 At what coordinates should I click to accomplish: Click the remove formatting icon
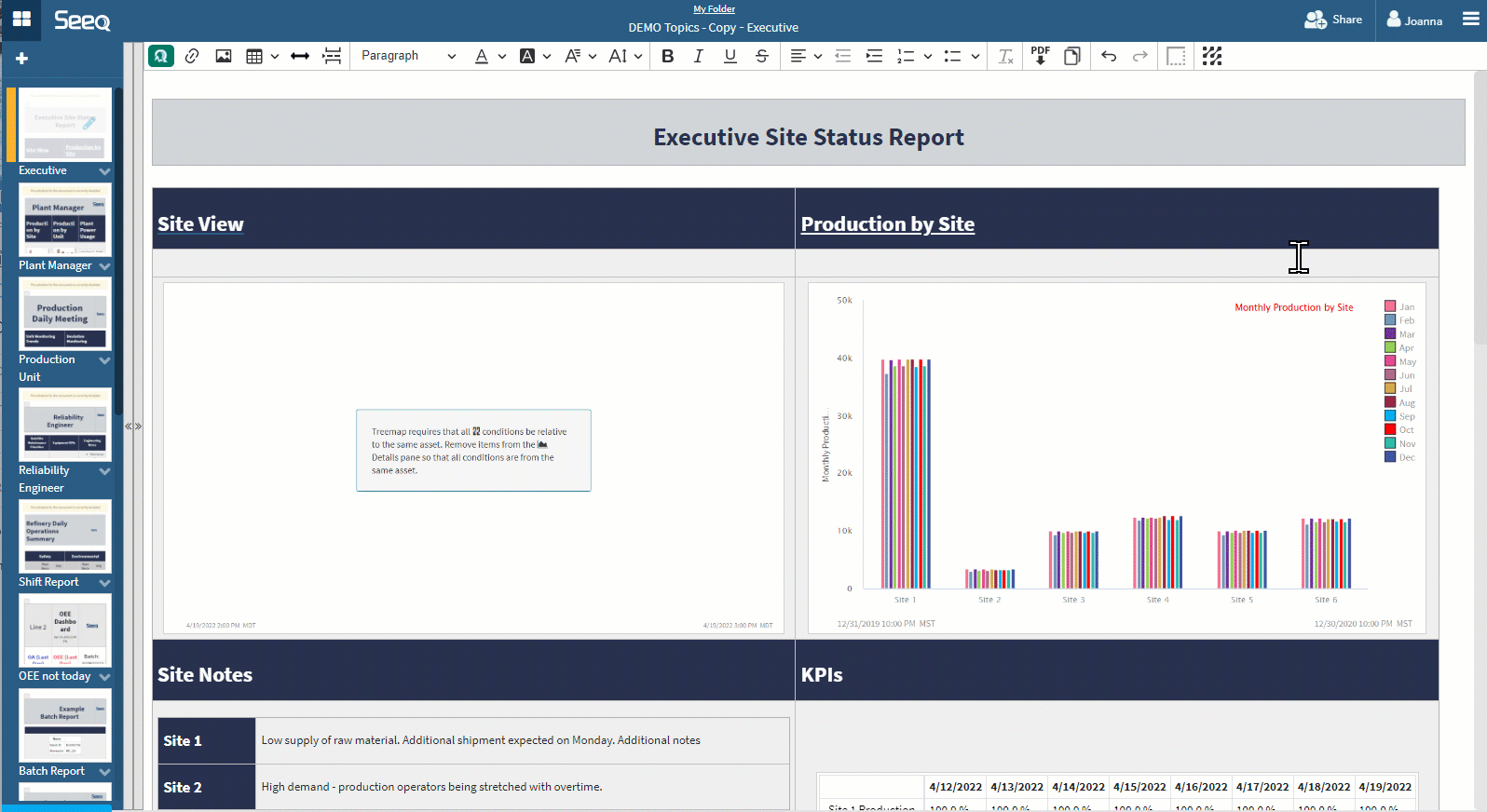point(1006,56)
